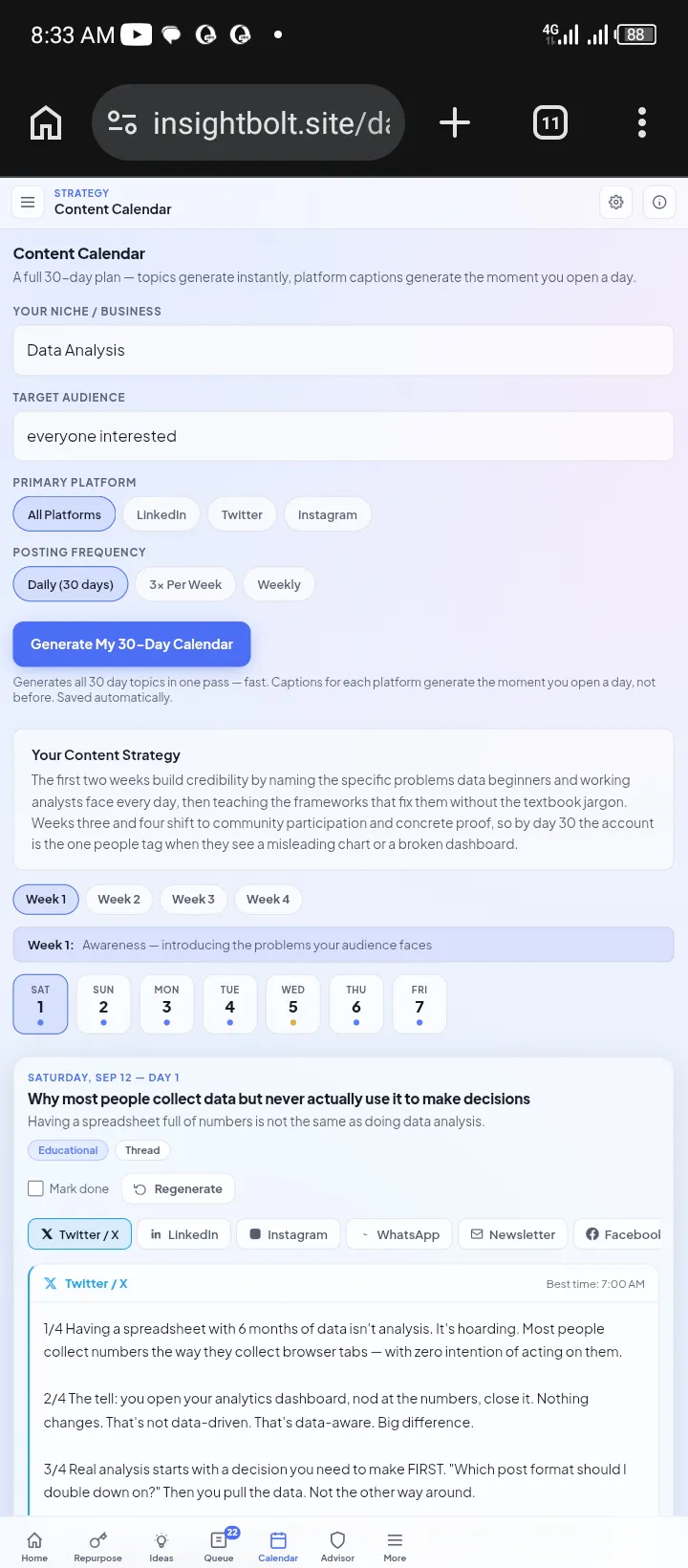Select the 3× Per Week frequency
This screenshot has height=1568, width=688.
pos(185,584)
